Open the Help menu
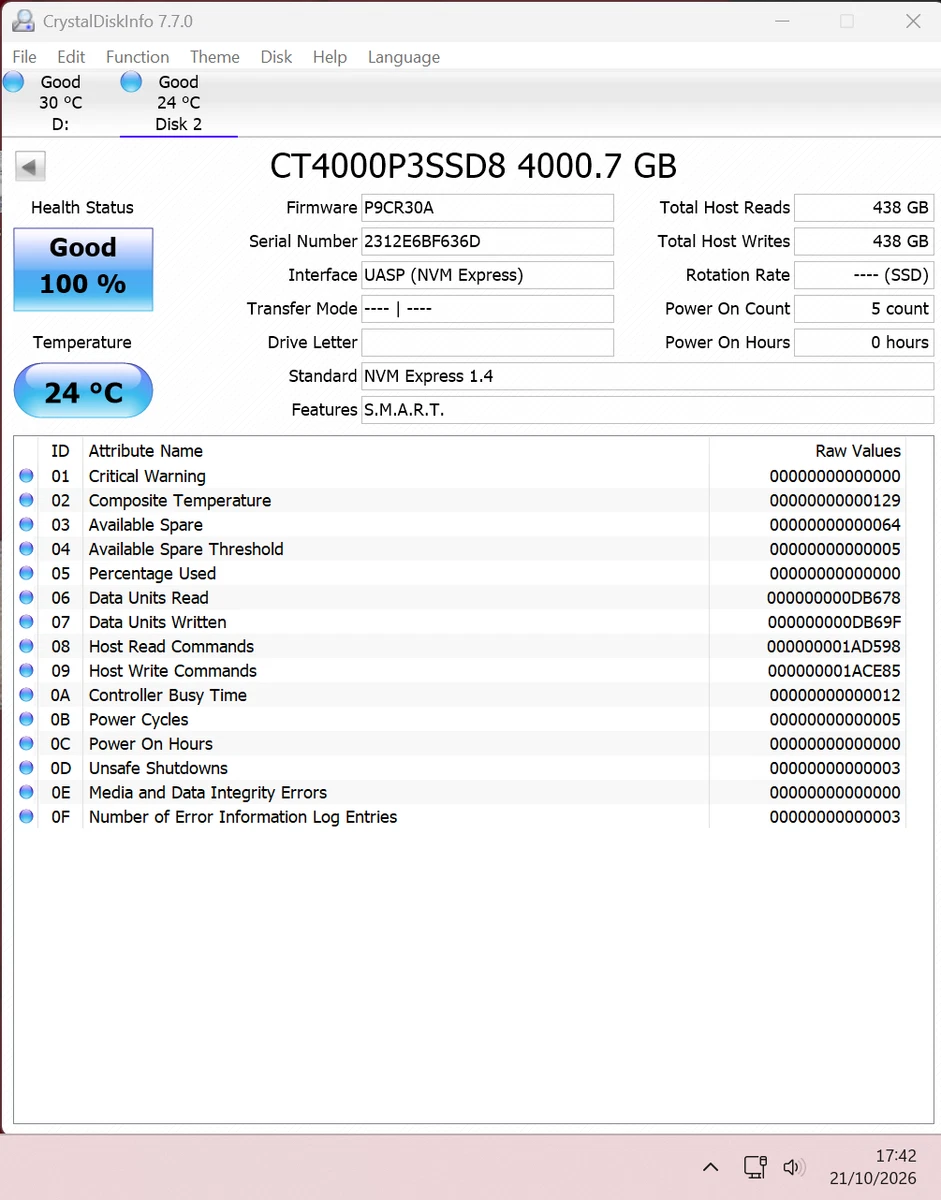 tap(329, 57)
